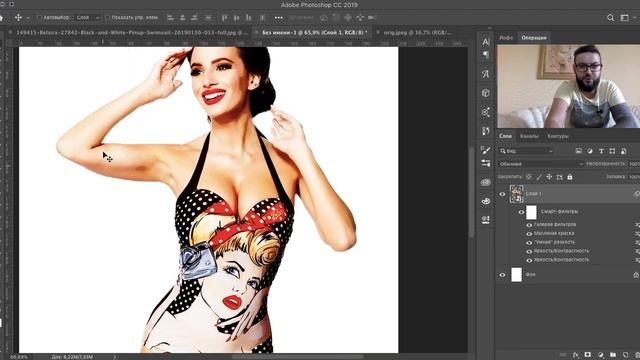Select the Слой 1 layer thumbnail
This screenshot has width=640, height=360.
[x=517, y=194]
